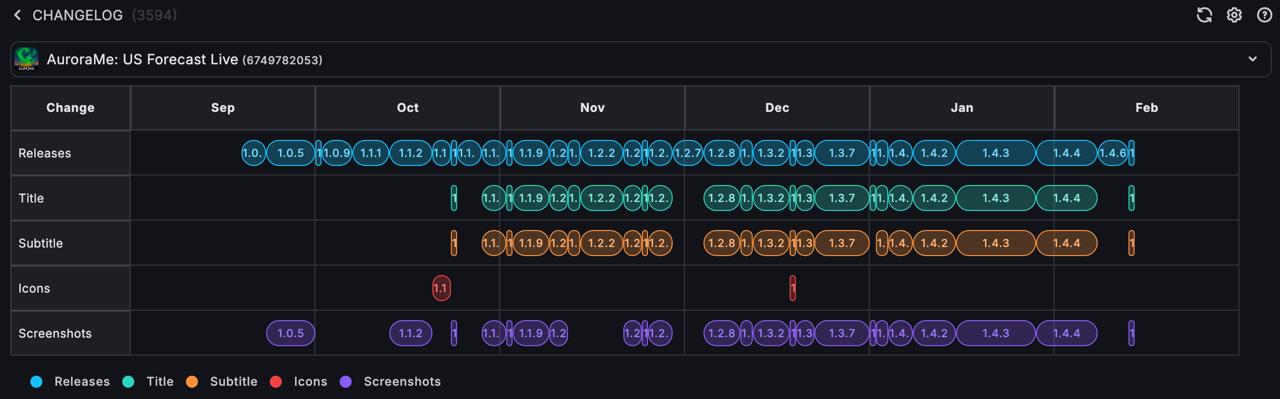1280x399 pixels.
Task: Click the 1.1.9 marker in Screenshots row
Action: pyautogui.click(x=531, y=333)
